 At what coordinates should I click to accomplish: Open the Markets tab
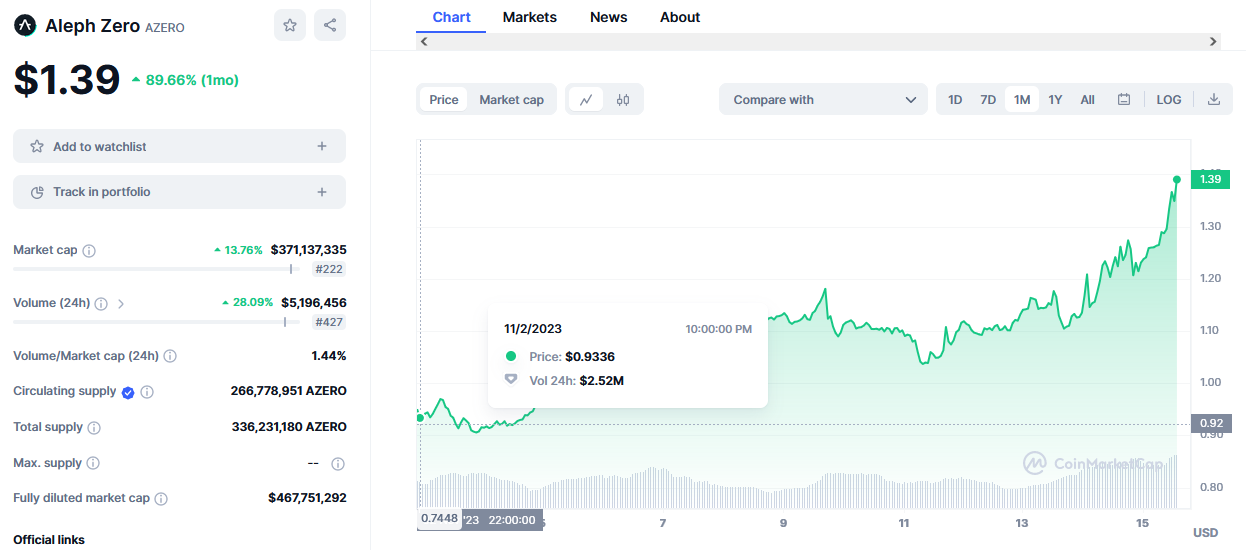(530, 17)
